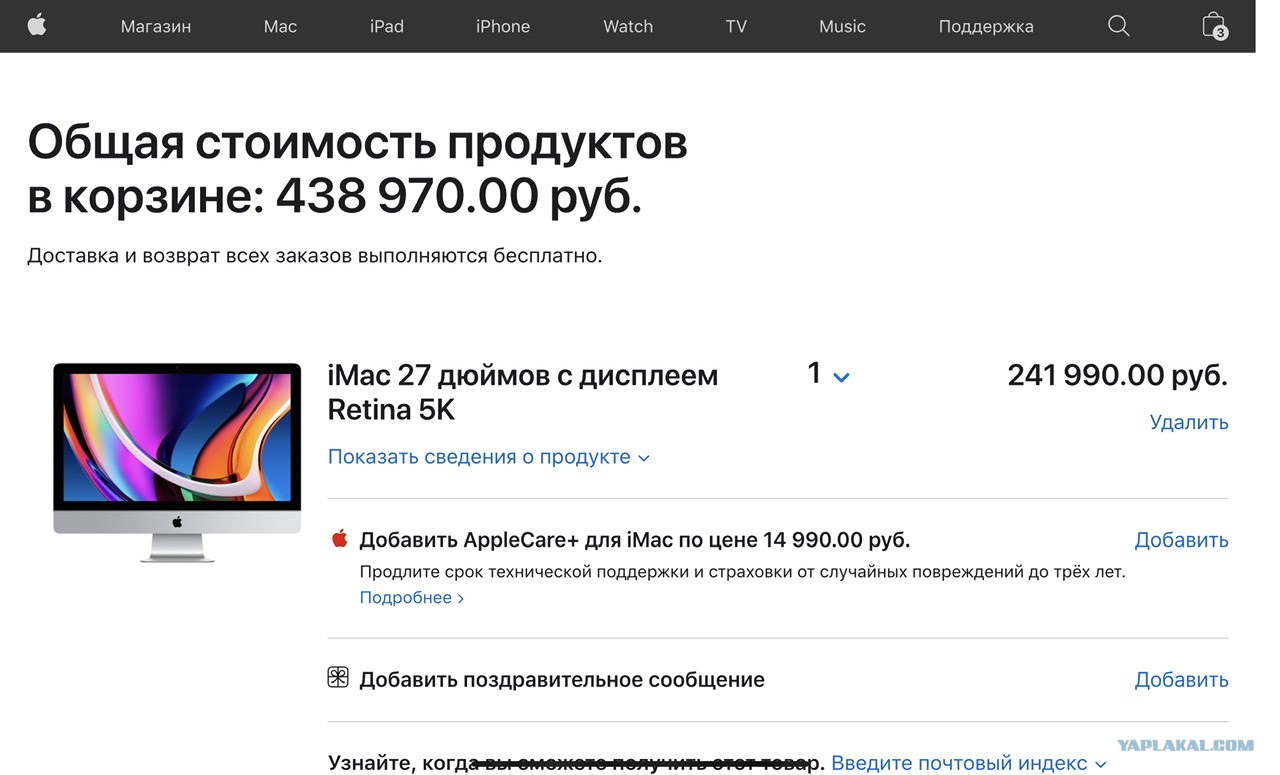This screenshot has width=1280, height=775.
Task: Go to the Mac section
Action: pos(280,26)
